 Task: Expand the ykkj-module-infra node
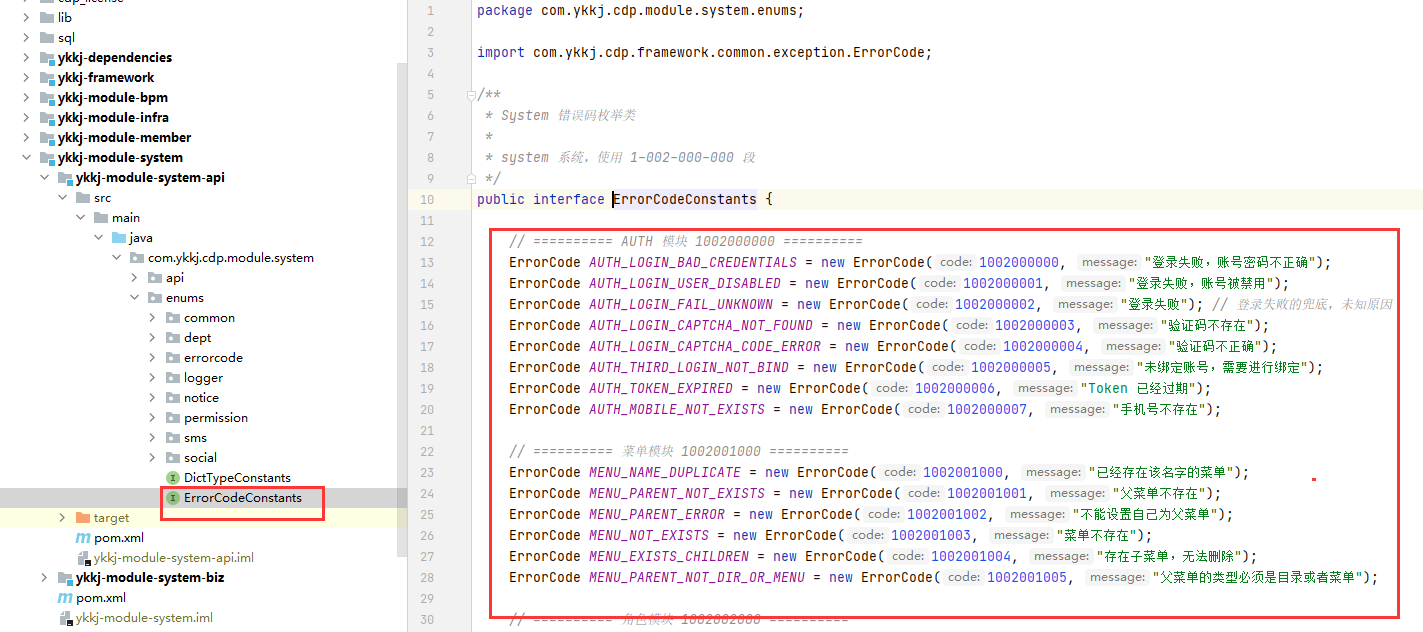click(27, 117)
